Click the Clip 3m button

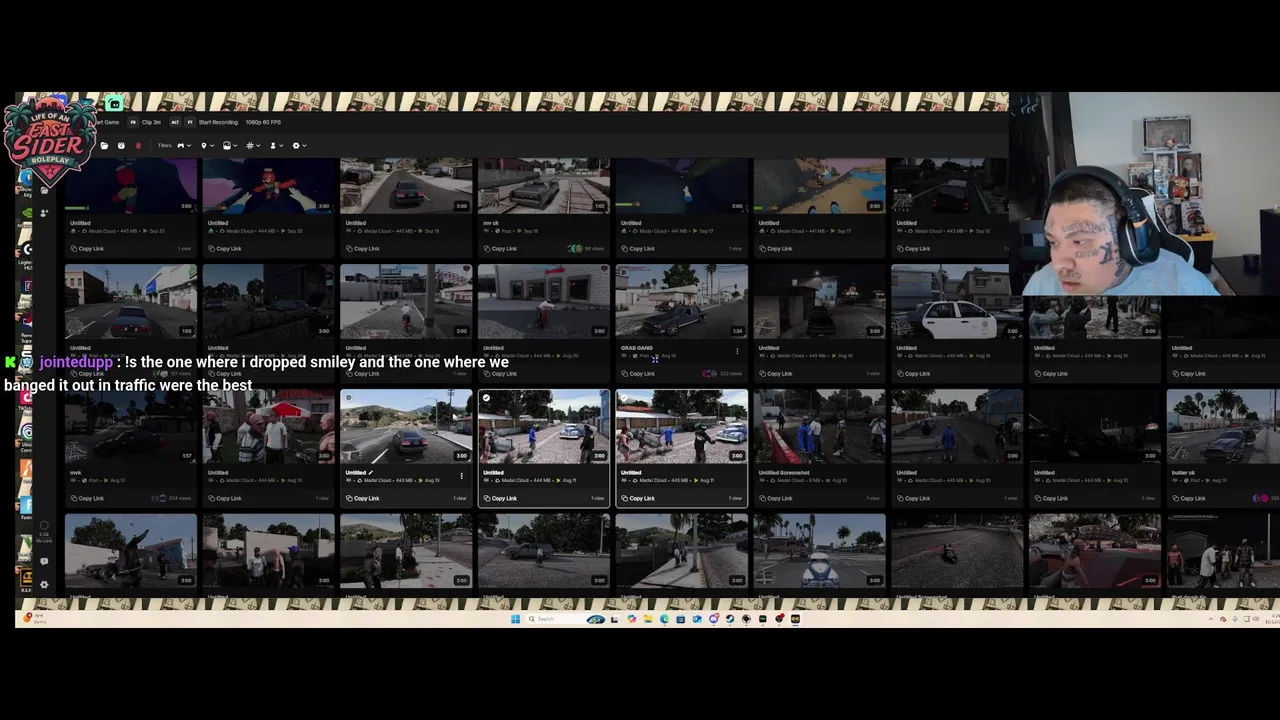coord(151,122)
